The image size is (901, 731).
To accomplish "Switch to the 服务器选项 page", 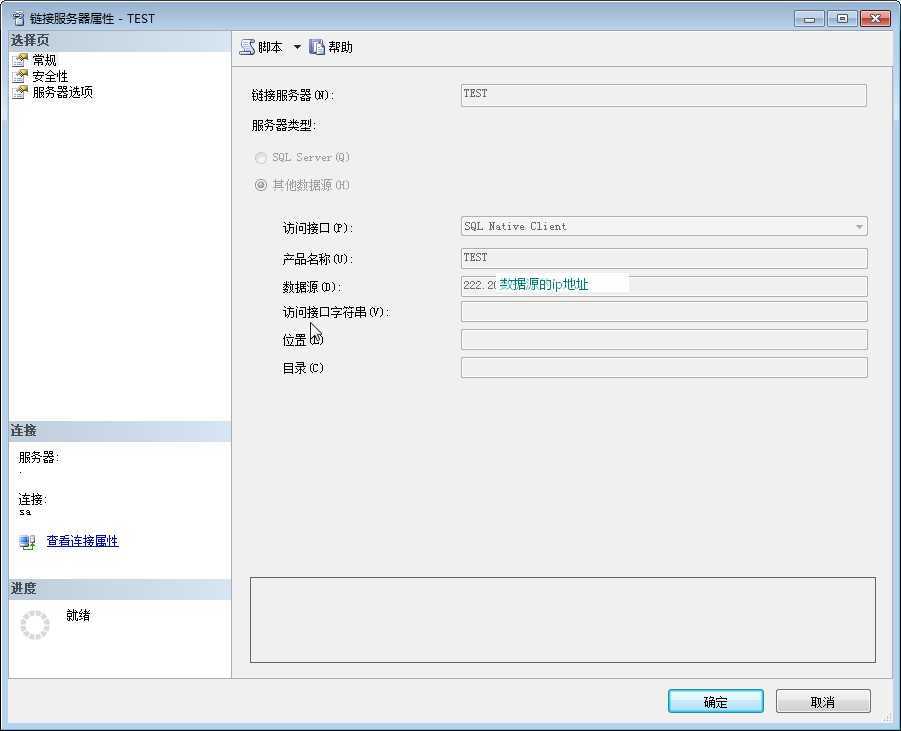I will click(63, 93).
